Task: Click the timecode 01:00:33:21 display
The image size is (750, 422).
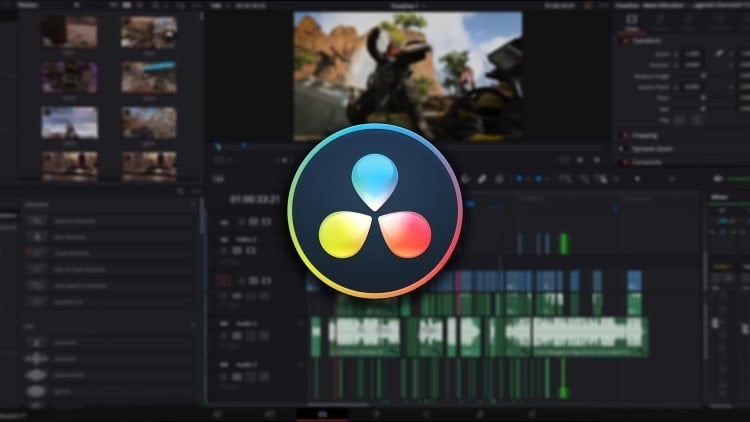Action: click(254, 200)
